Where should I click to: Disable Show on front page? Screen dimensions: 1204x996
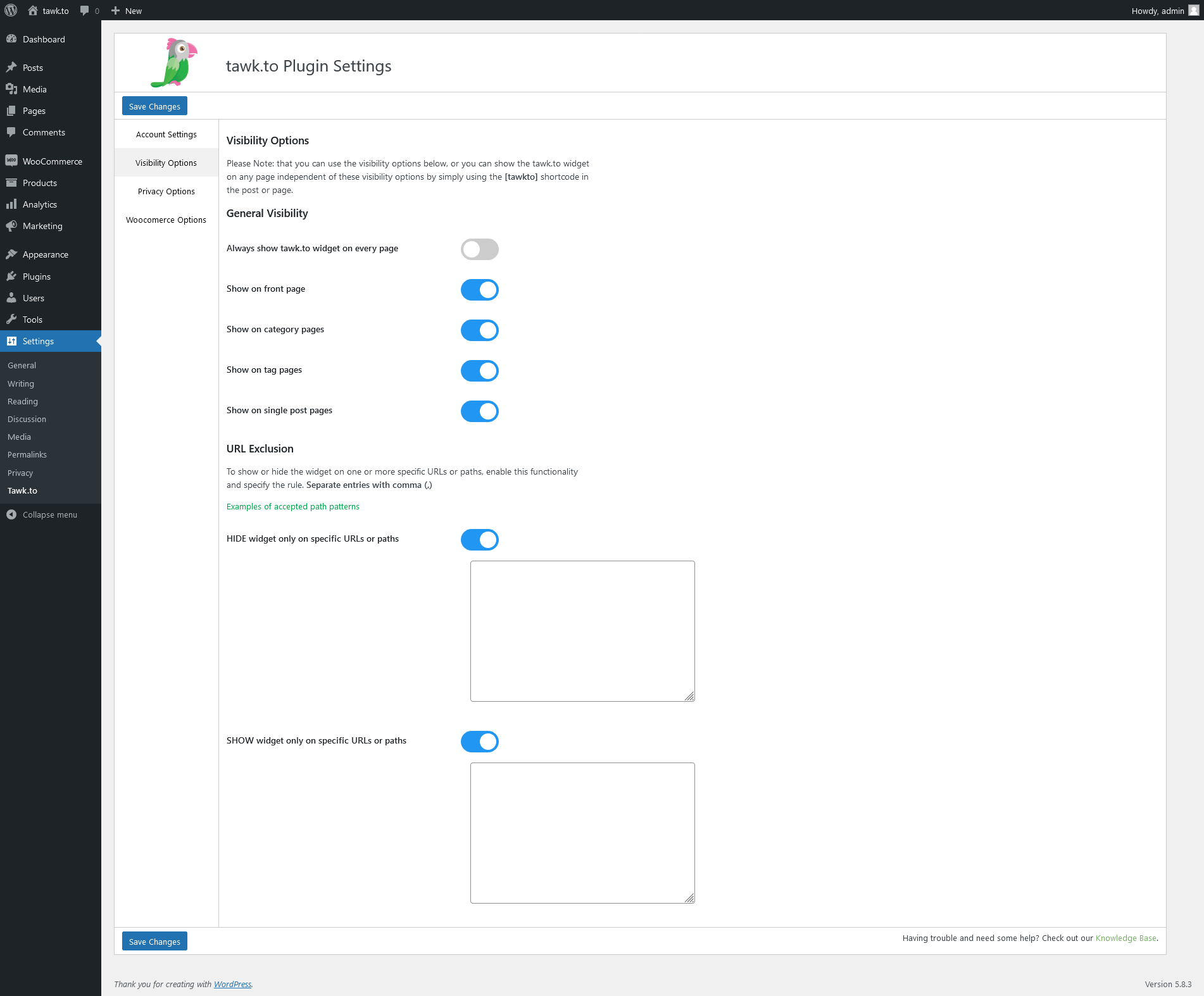click(479, 290)
